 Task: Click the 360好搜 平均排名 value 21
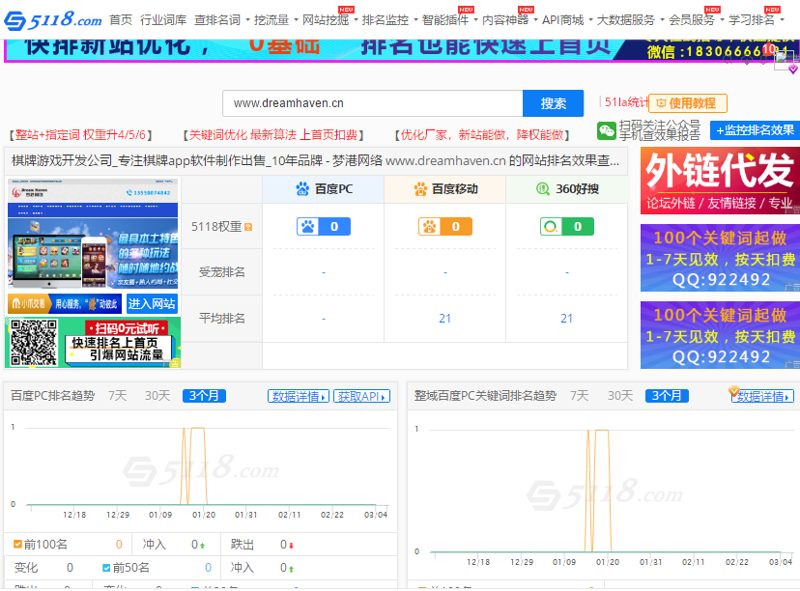coord(567,319)
